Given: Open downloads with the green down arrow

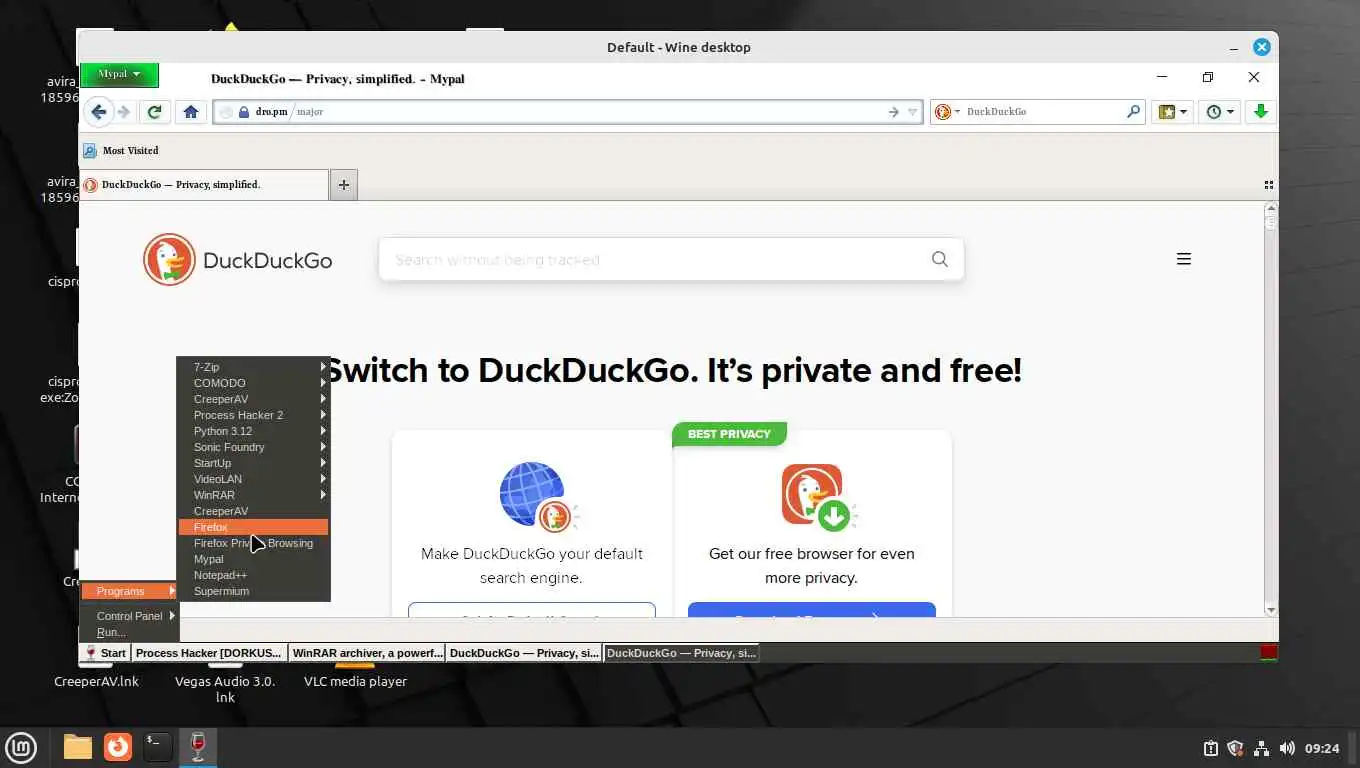Looking at the screenshot, I should tap(1261, 112).
